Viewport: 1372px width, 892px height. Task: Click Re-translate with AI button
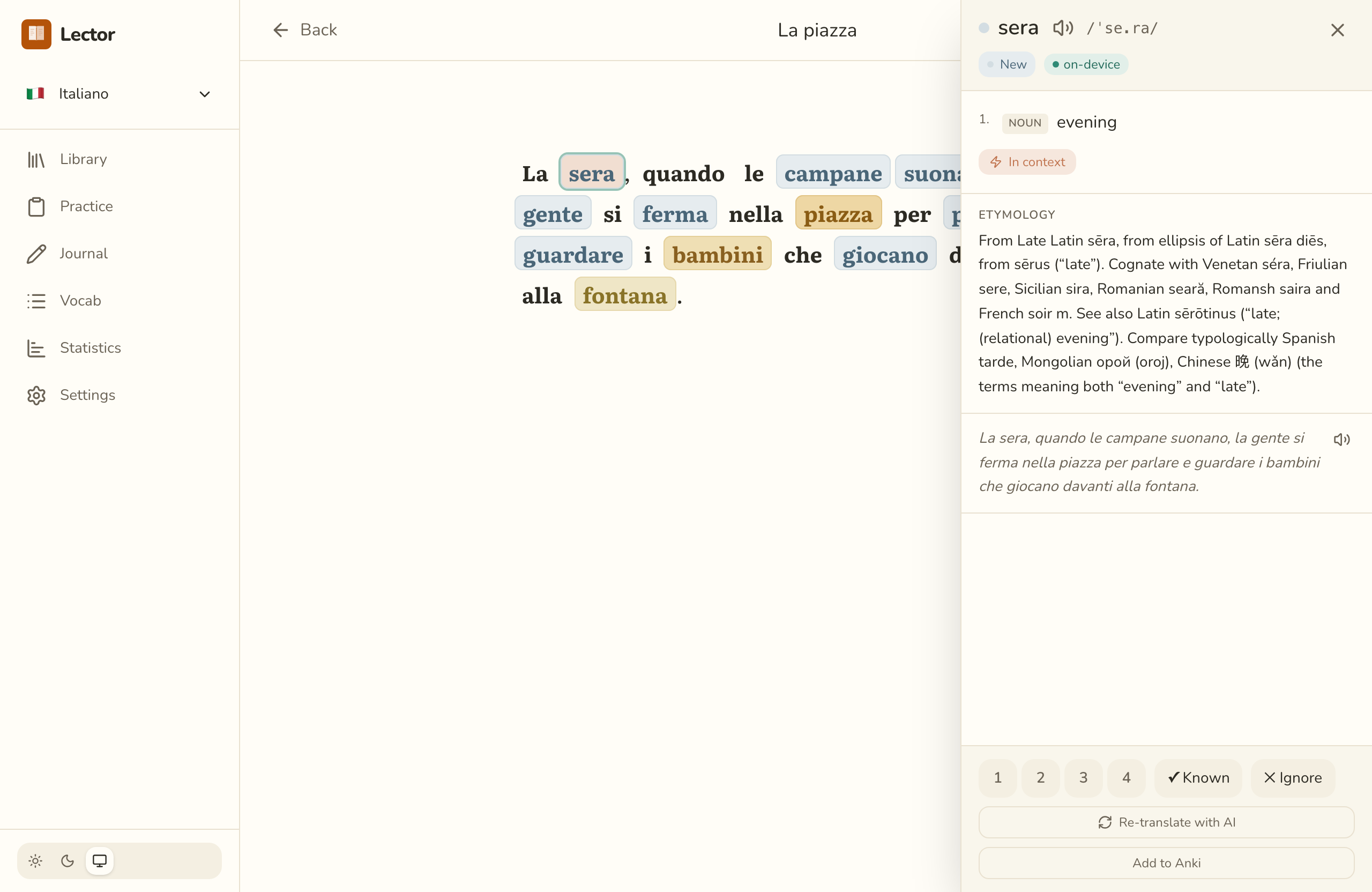(x=1166, y=822)
